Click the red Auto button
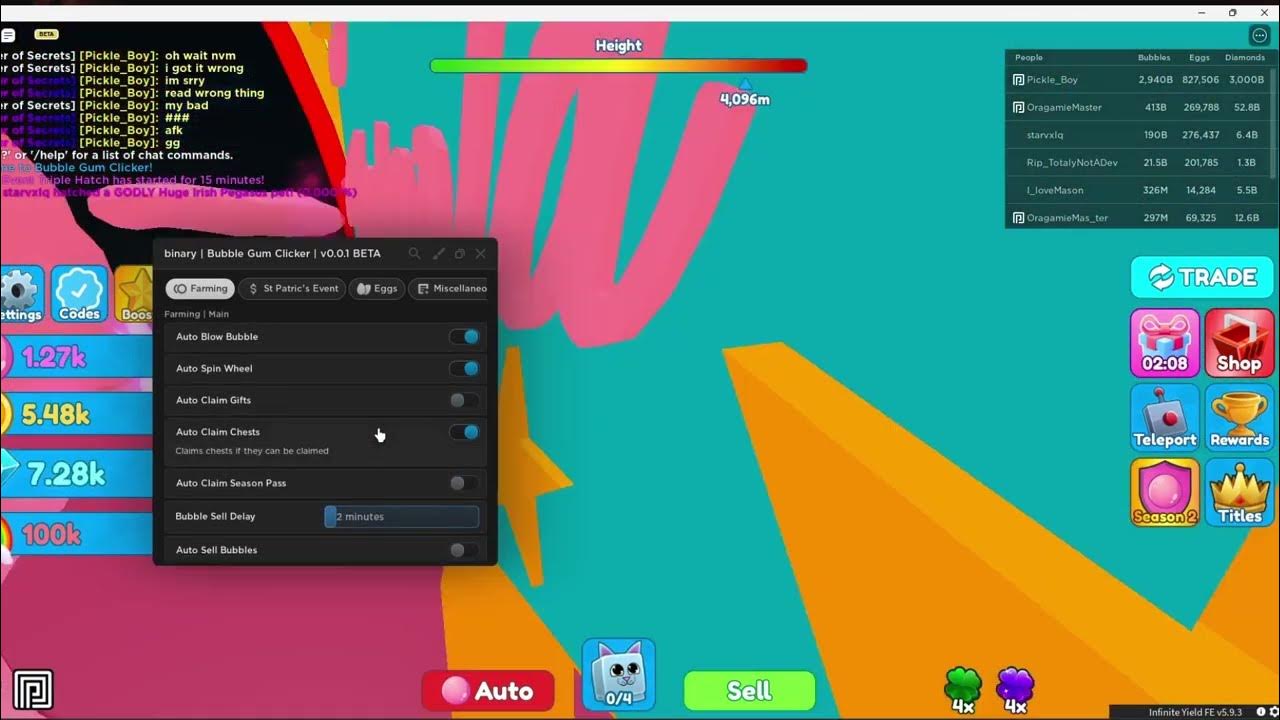This screenshot has width=1280, height=720. [x=488, y=691]
